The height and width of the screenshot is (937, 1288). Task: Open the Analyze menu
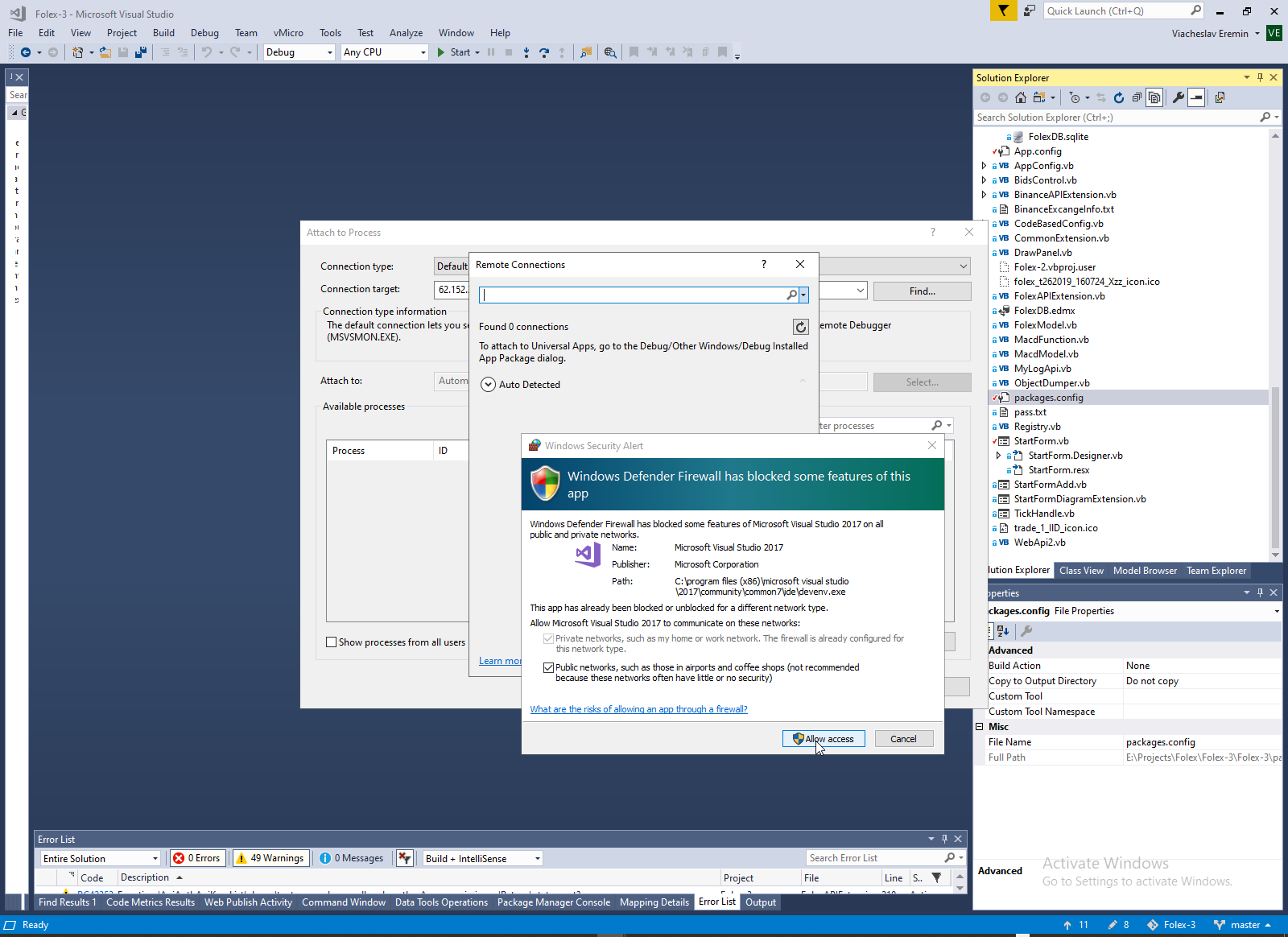coord(406,33)
